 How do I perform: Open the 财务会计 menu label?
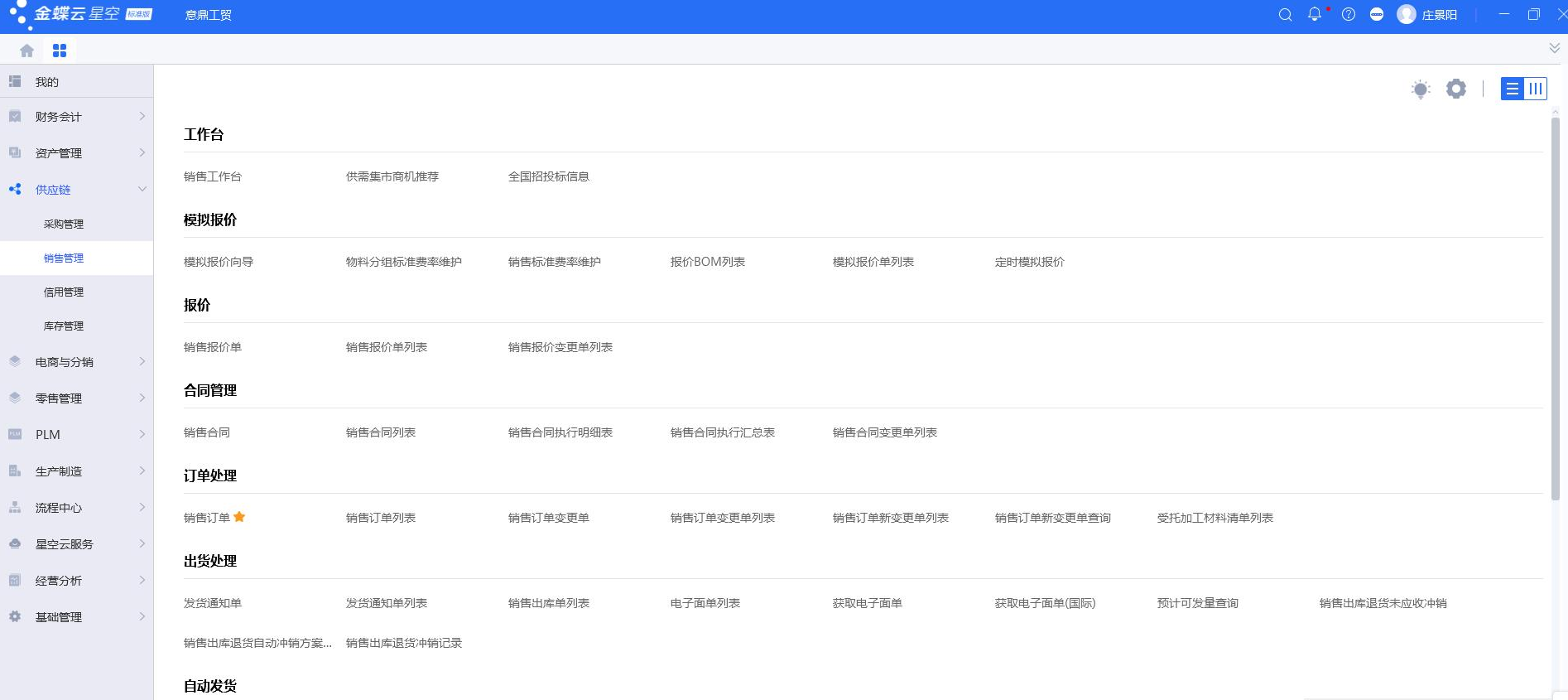(59, 117)
